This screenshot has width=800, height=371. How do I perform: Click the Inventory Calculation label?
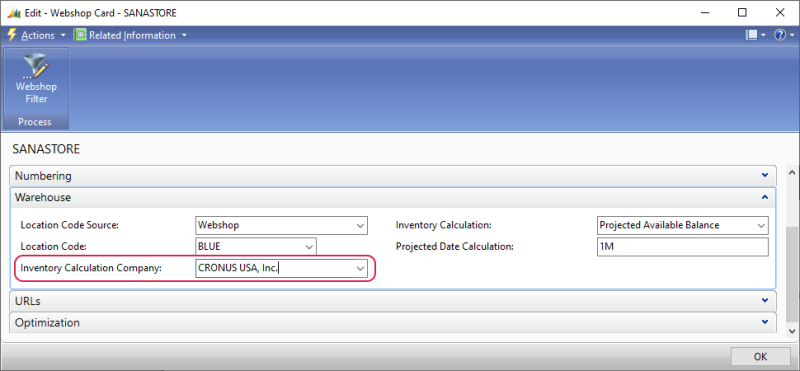(x=443, y=225)
